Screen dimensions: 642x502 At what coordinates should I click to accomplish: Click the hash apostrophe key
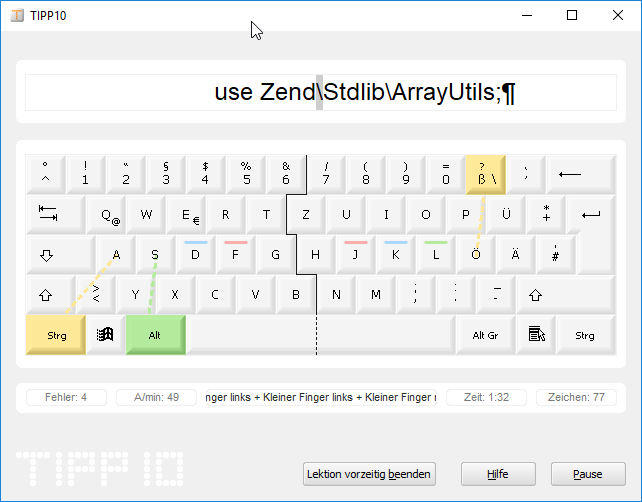(x=556, y=255)
